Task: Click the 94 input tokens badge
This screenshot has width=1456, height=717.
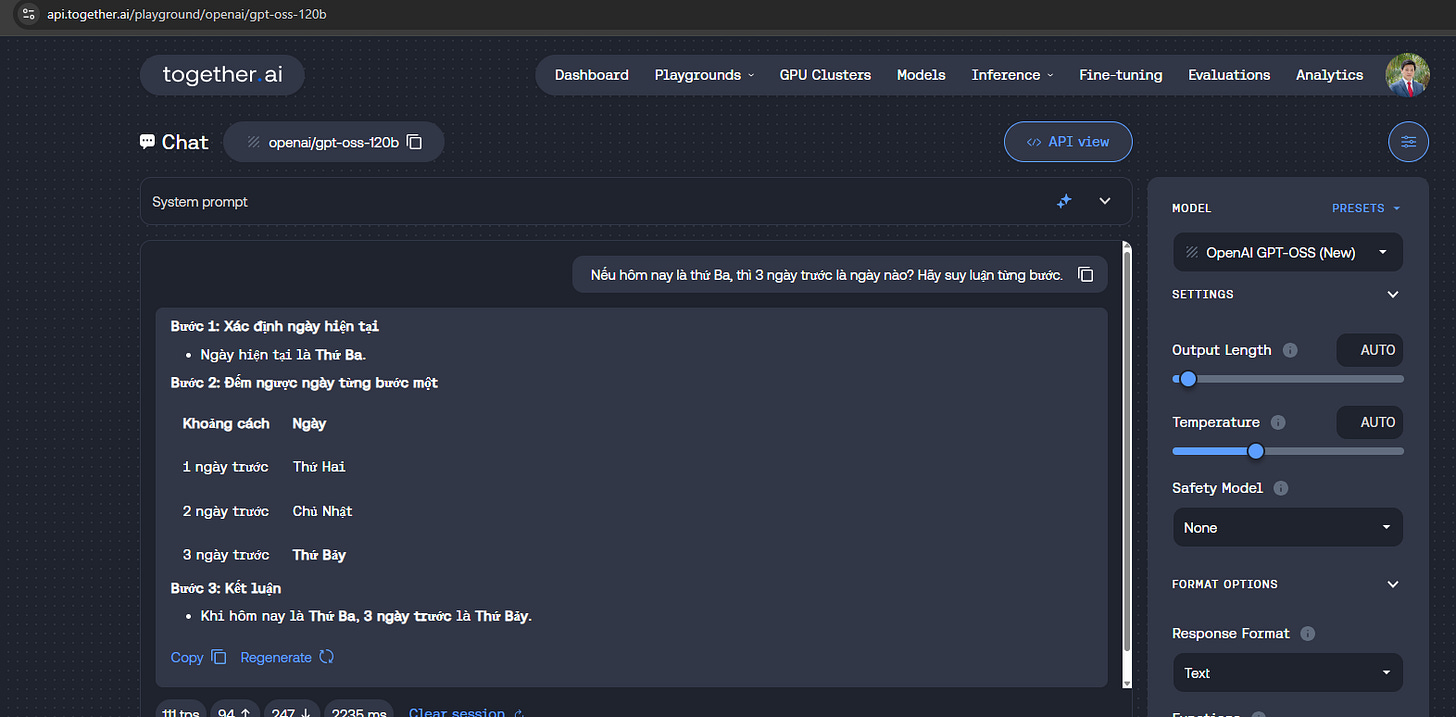Action: (235, 711)
